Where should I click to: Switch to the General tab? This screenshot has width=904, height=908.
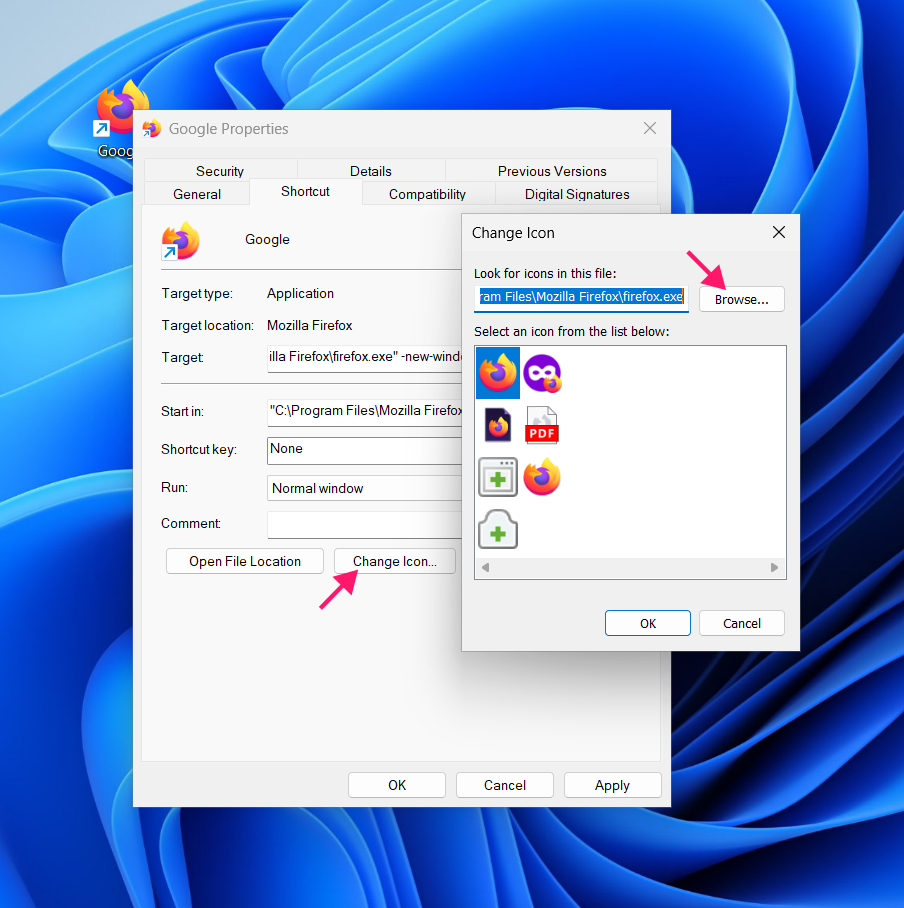tap(197, 194)
